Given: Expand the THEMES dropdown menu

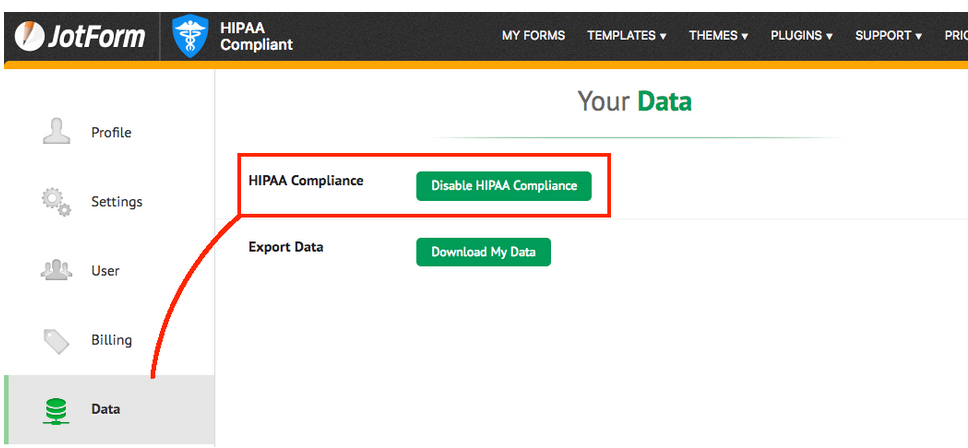Looking at the screenshot, I should point(719,36).
